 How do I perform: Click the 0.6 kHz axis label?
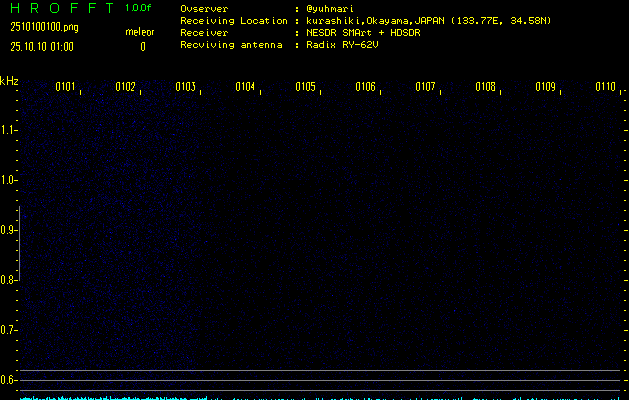coord(8,380)
